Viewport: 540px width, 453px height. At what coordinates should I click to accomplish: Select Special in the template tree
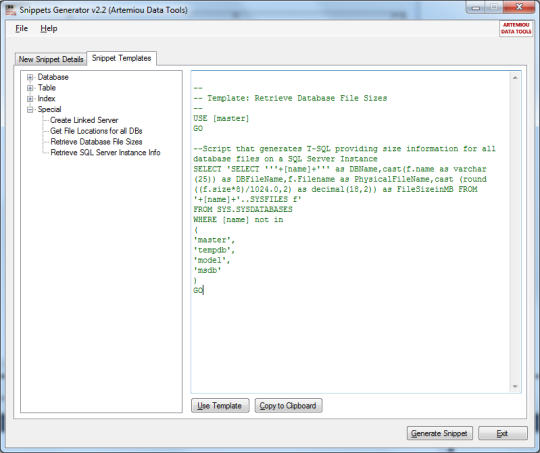pyautogui.click(x=50, y=110)
